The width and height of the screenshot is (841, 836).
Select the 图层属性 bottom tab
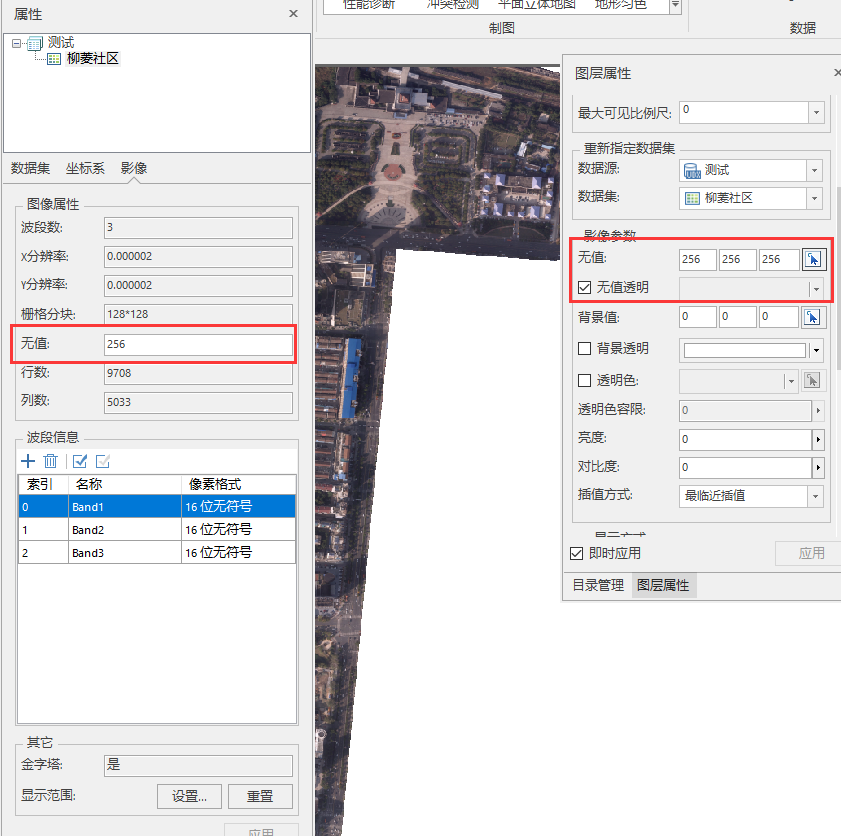click(663, 585)
